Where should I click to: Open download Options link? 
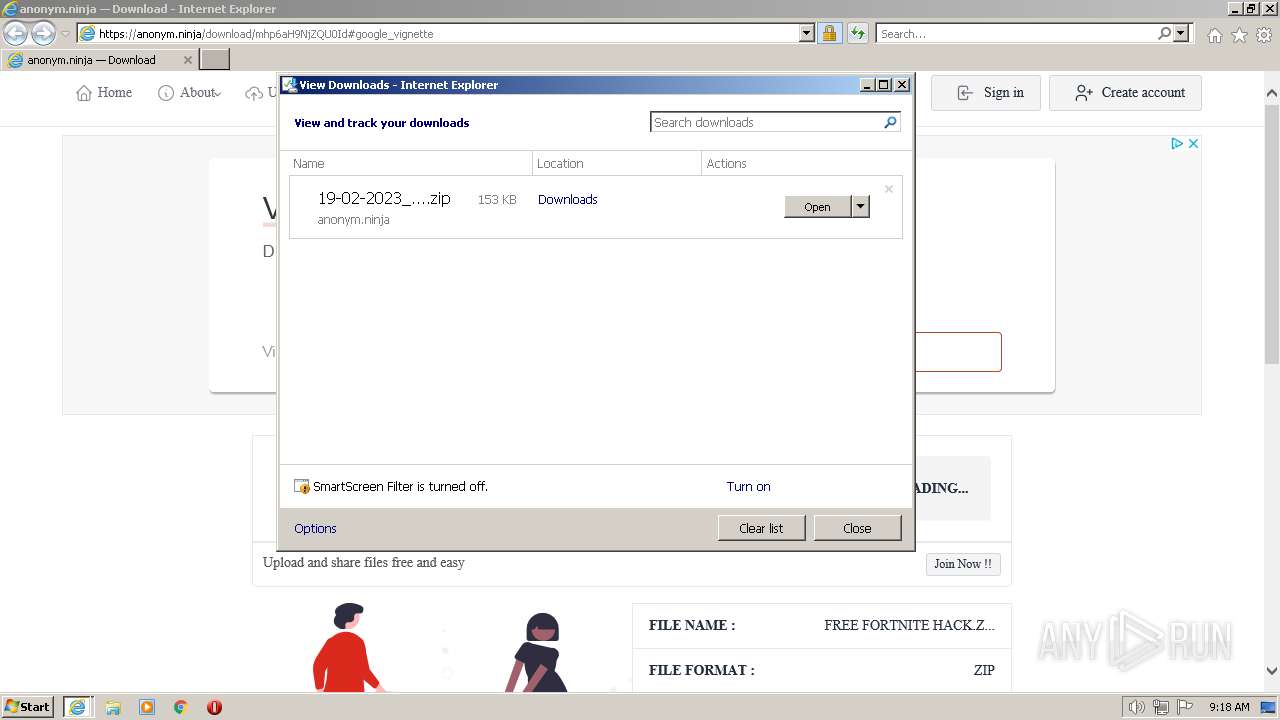[315, 528]
